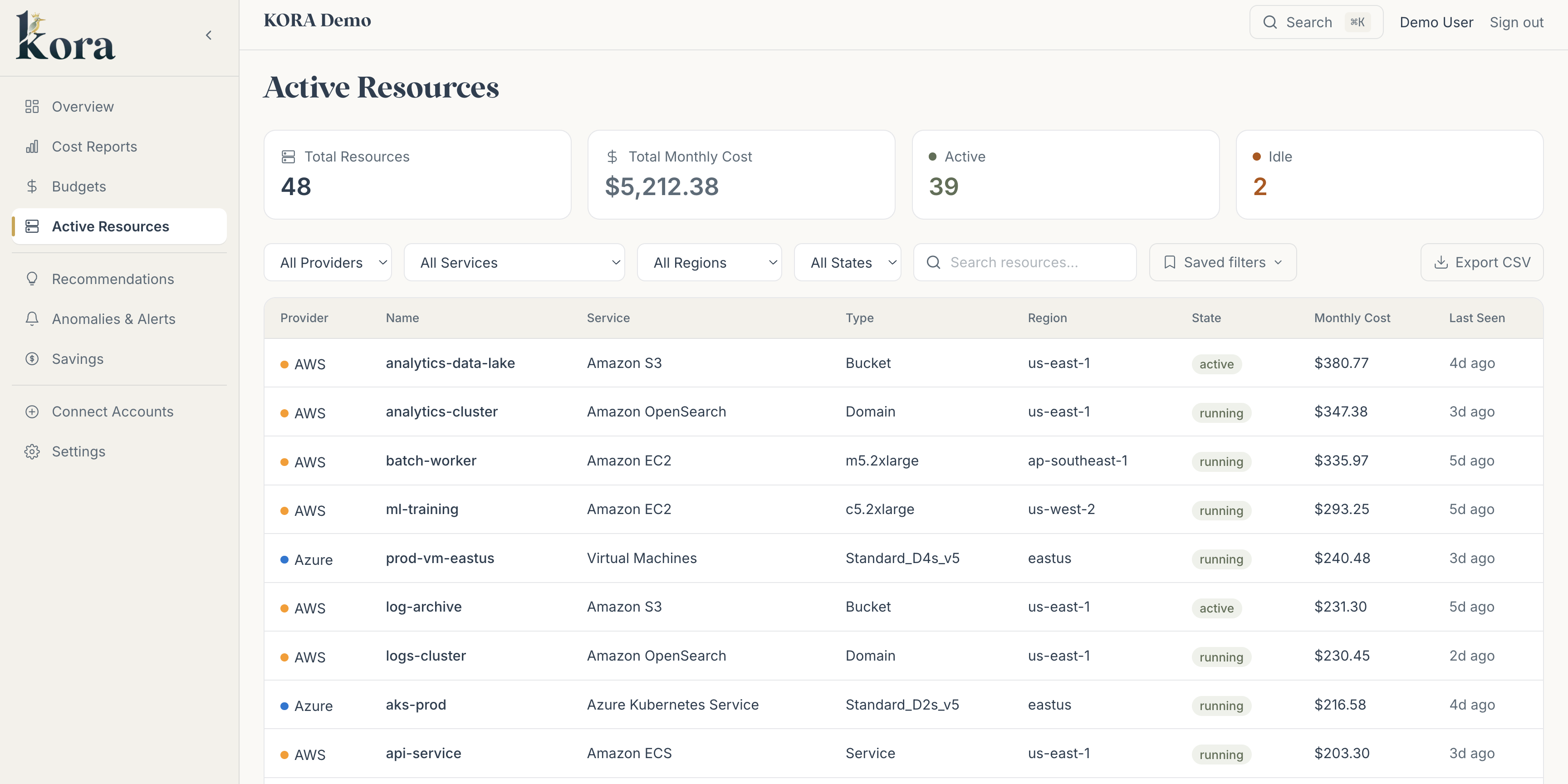This screenshot has width=1568, height=784.
Task: Open the global Search box
Action: [x=1316, y=23]
